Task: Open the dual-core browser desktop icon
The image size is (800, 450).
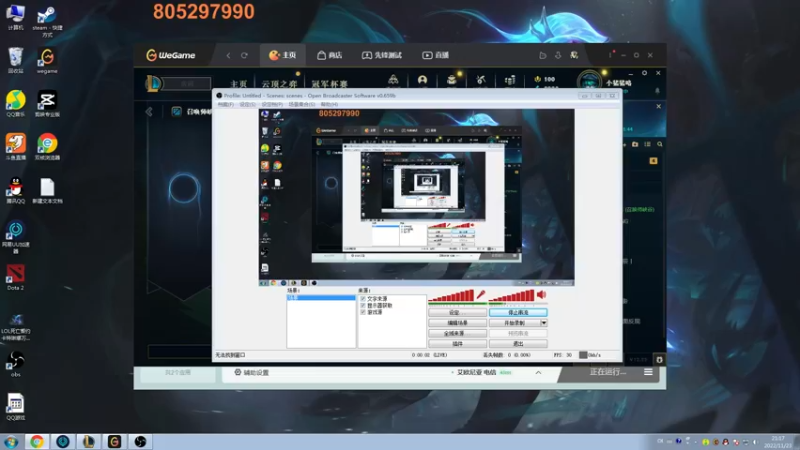Action: (x=47, y=147)
